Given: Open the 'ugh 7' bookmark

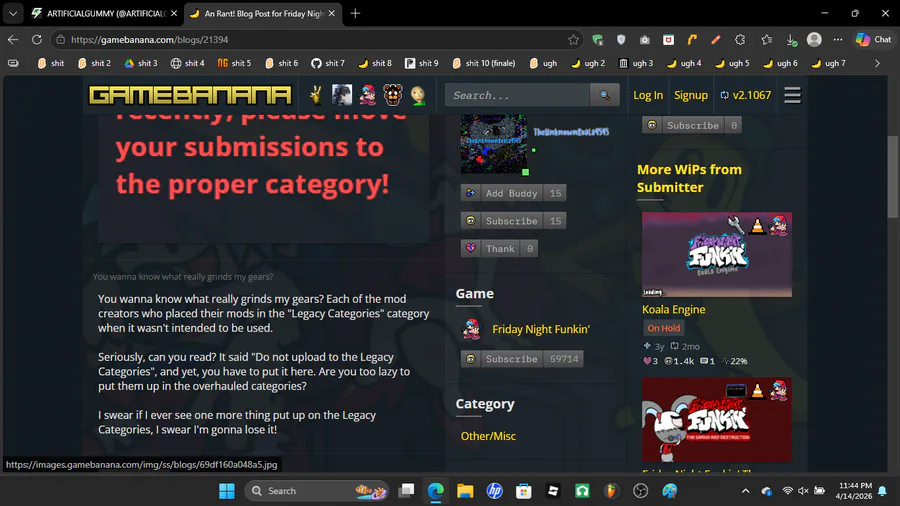Looking at the screenshot, I should [828, 63].
